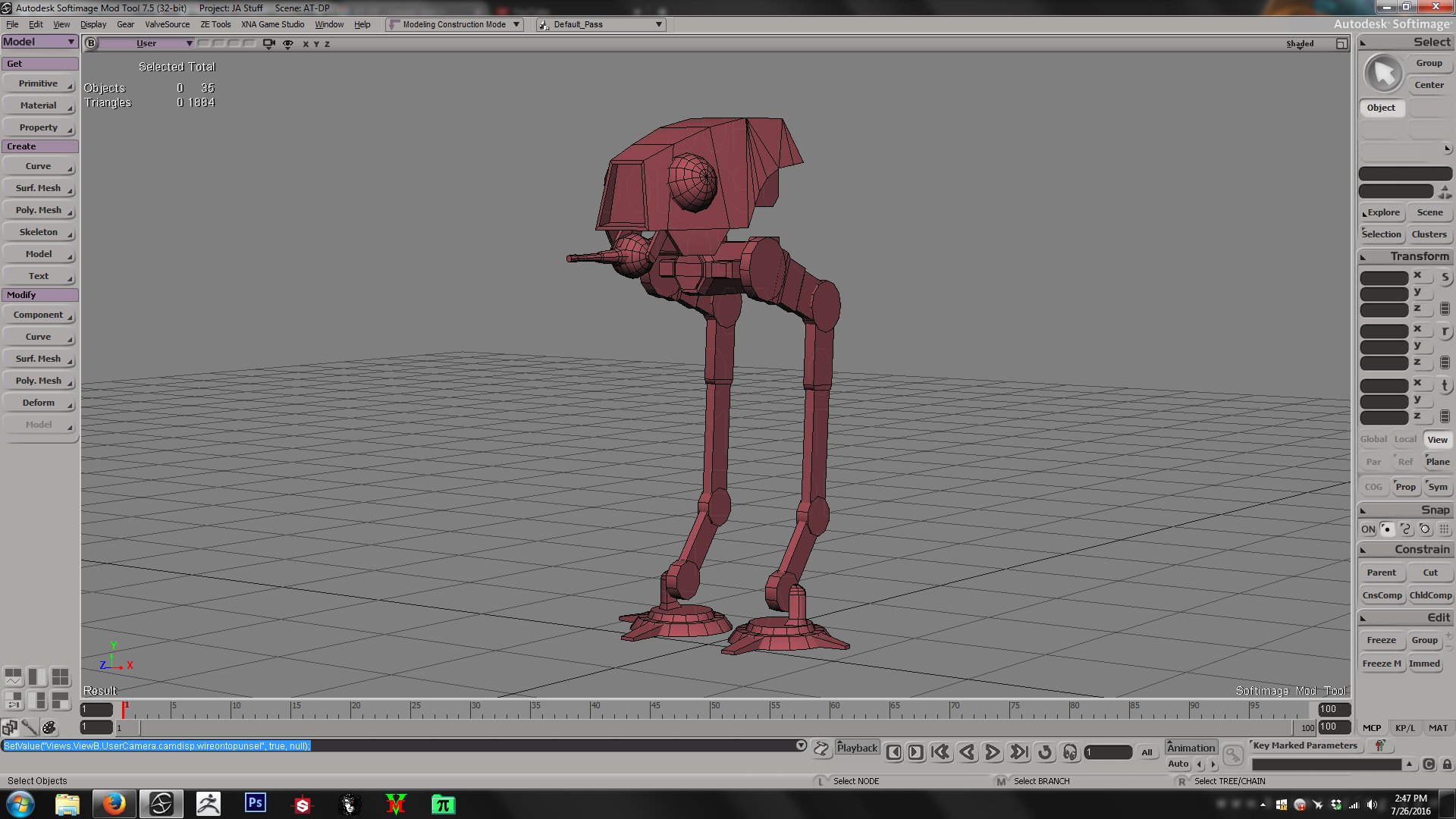Open Default_Pass dropdown
Viewport: 1456px width, 819px height.
[x=601, y=24]
